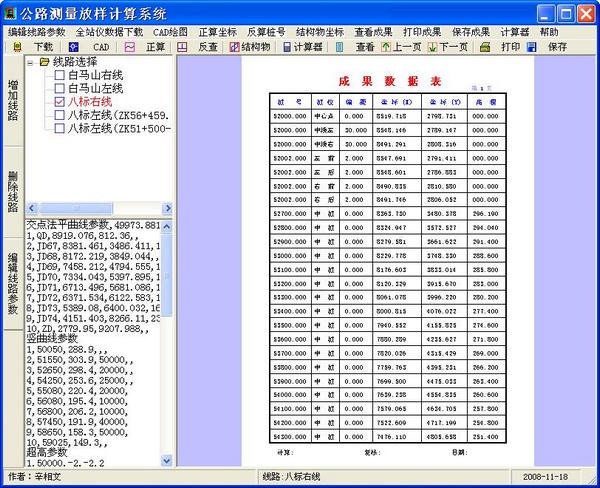Collapse the 线路选择 tree node

(31, 62)
